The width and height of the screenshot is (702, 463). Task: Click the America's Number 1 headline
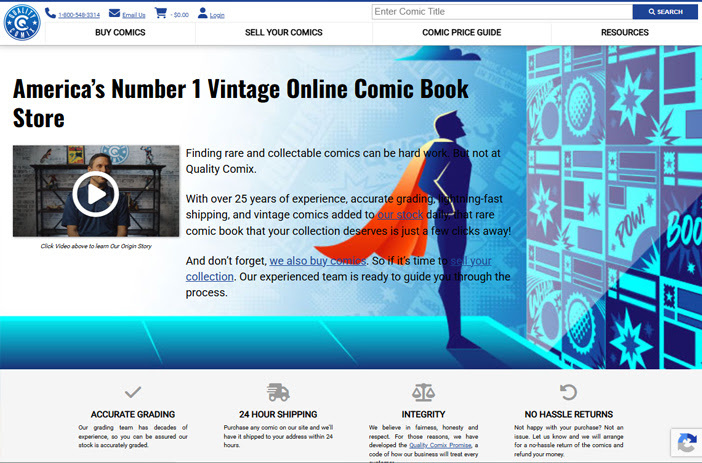tap(241, 103)
